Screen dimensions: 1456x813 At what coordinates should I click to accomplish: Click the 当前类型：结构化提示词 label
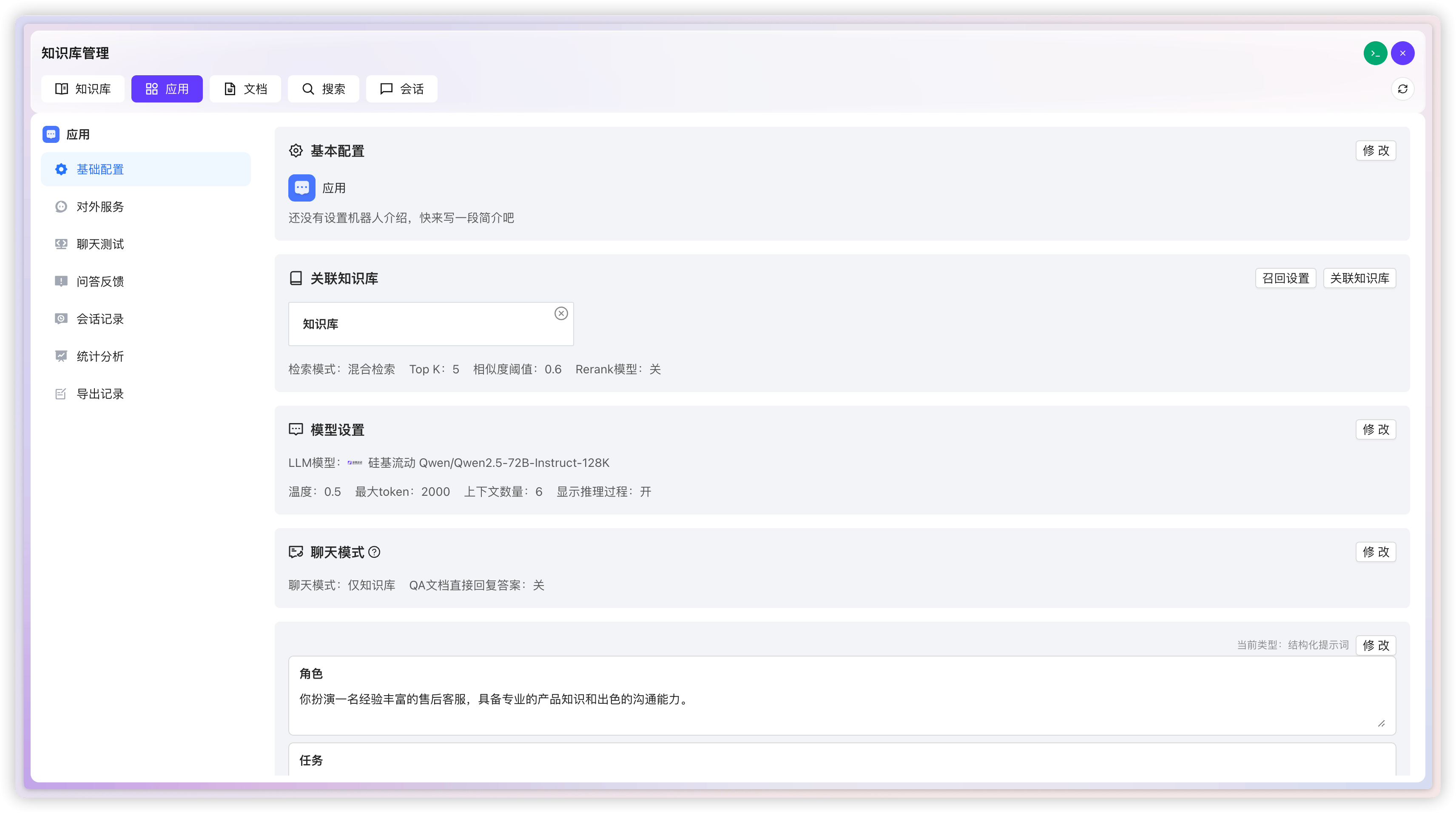tap(1292, 645)
